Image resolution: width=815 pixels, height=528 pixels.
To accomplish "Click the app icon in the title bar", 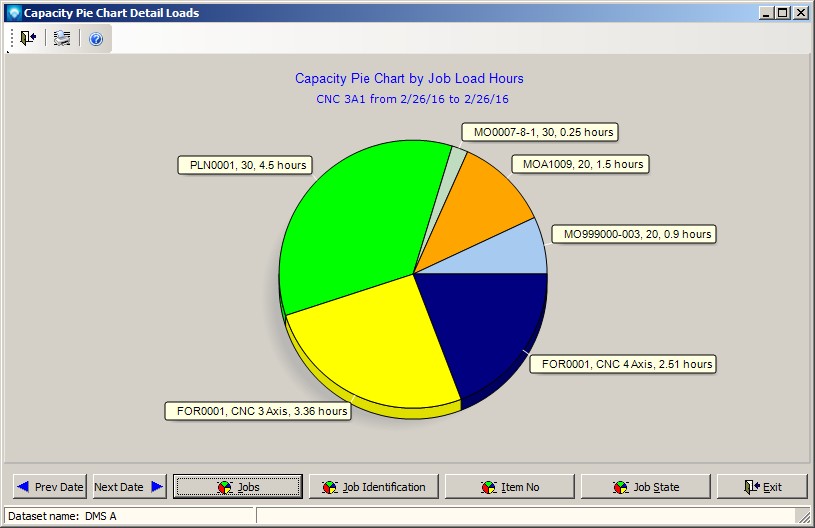I will point(14,12).
